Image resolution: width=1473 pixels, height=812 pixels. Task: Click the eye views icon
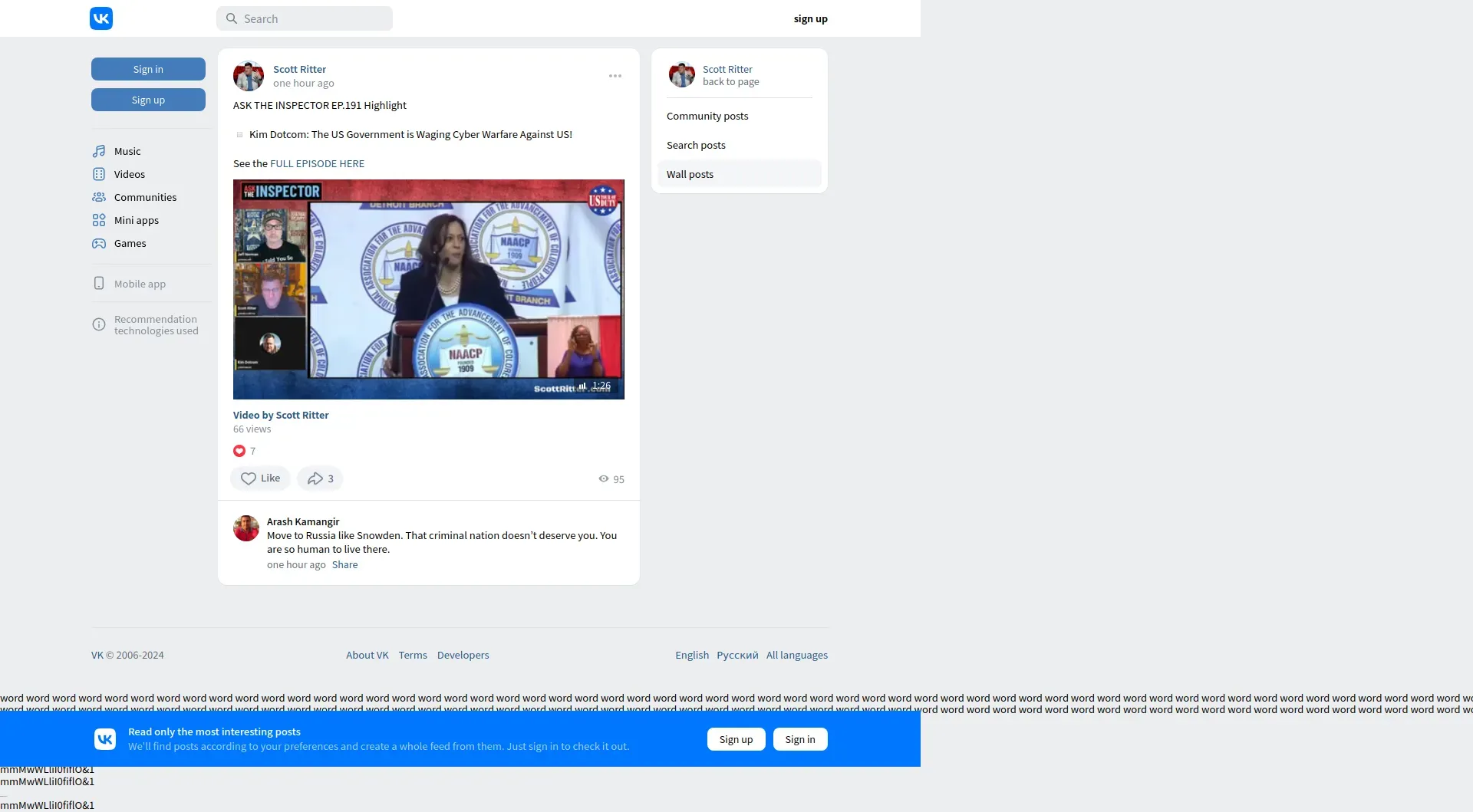click(604, 478)
